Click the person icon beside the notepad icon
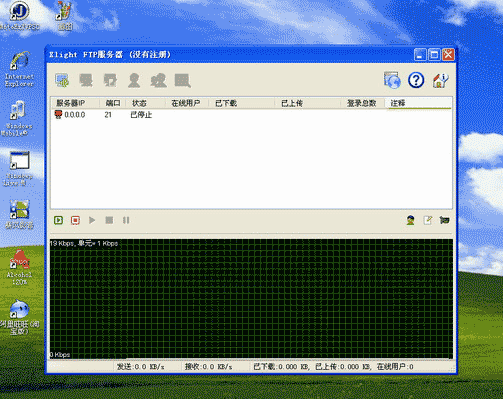 pos(411,220)
